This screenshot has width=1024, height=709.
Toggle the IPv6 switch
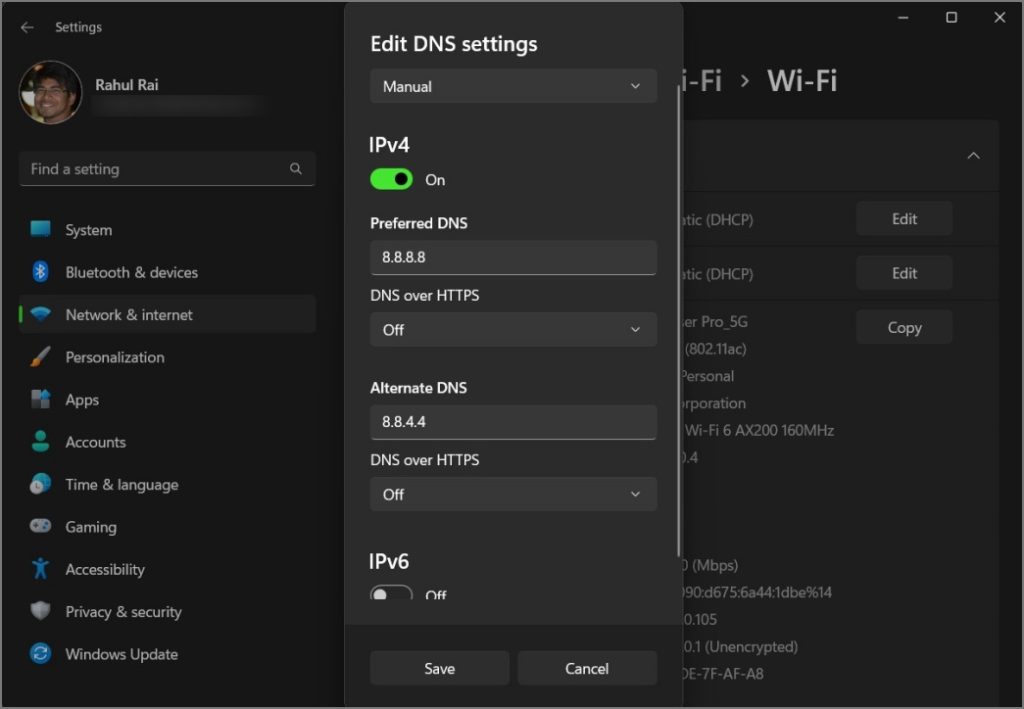pos(391,593)
